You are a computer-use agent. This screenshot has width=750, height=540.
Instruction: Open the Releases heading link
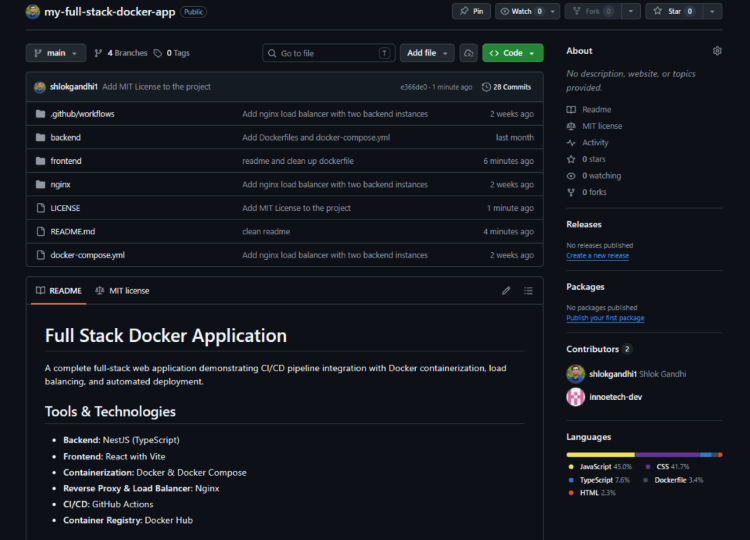(x=584, y=225)
